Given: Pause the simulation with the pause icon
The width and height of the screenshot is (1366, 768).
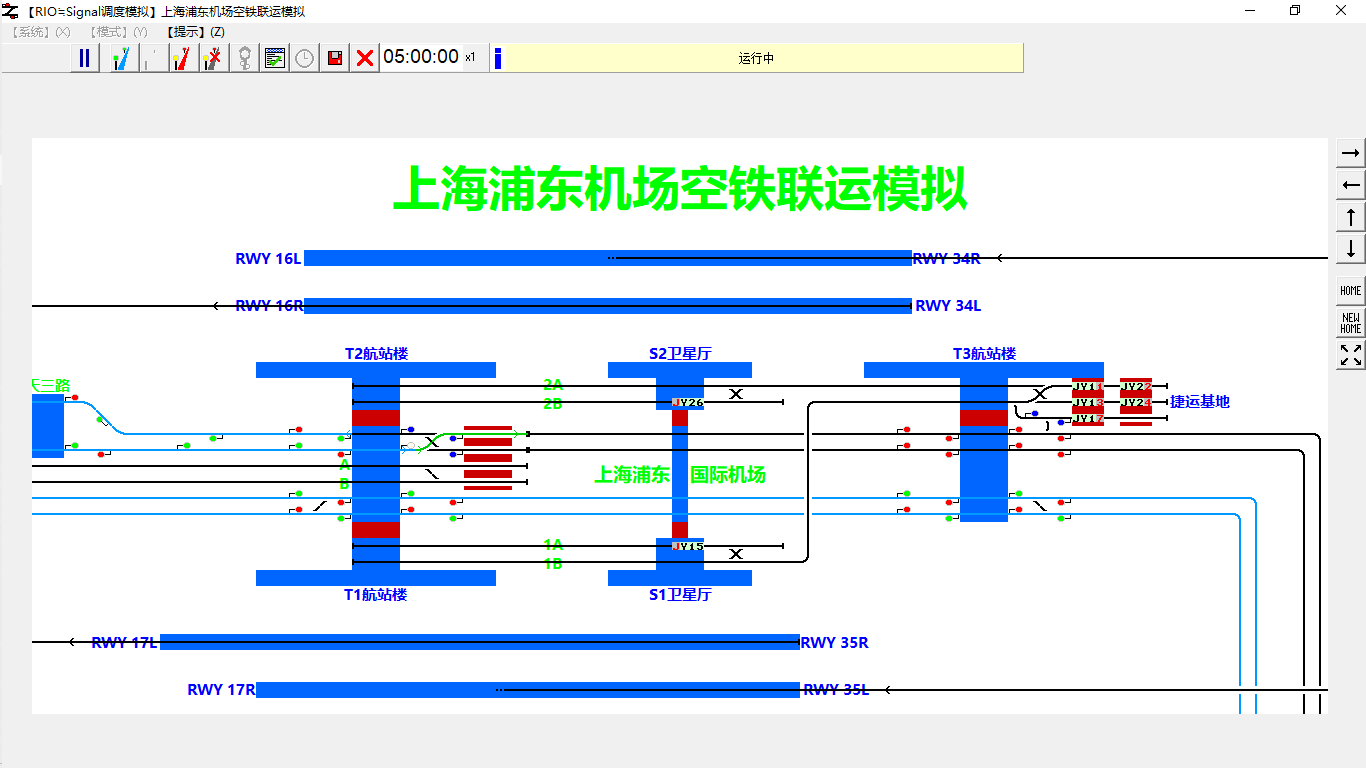Looking at the screenshot, I should click(x=84, y=58).
